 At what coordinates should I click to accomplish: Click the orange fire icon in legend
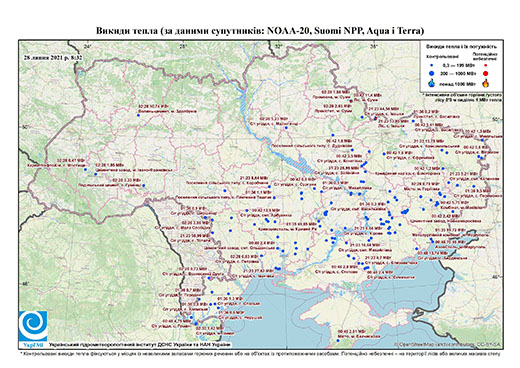[x=486, y=83]
